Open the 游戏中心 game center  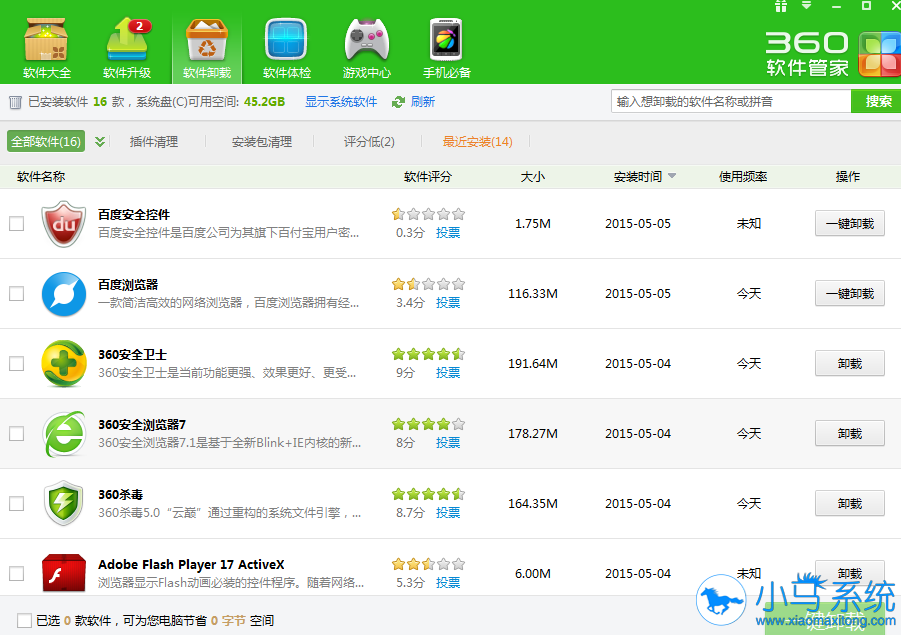click(367, 48)
